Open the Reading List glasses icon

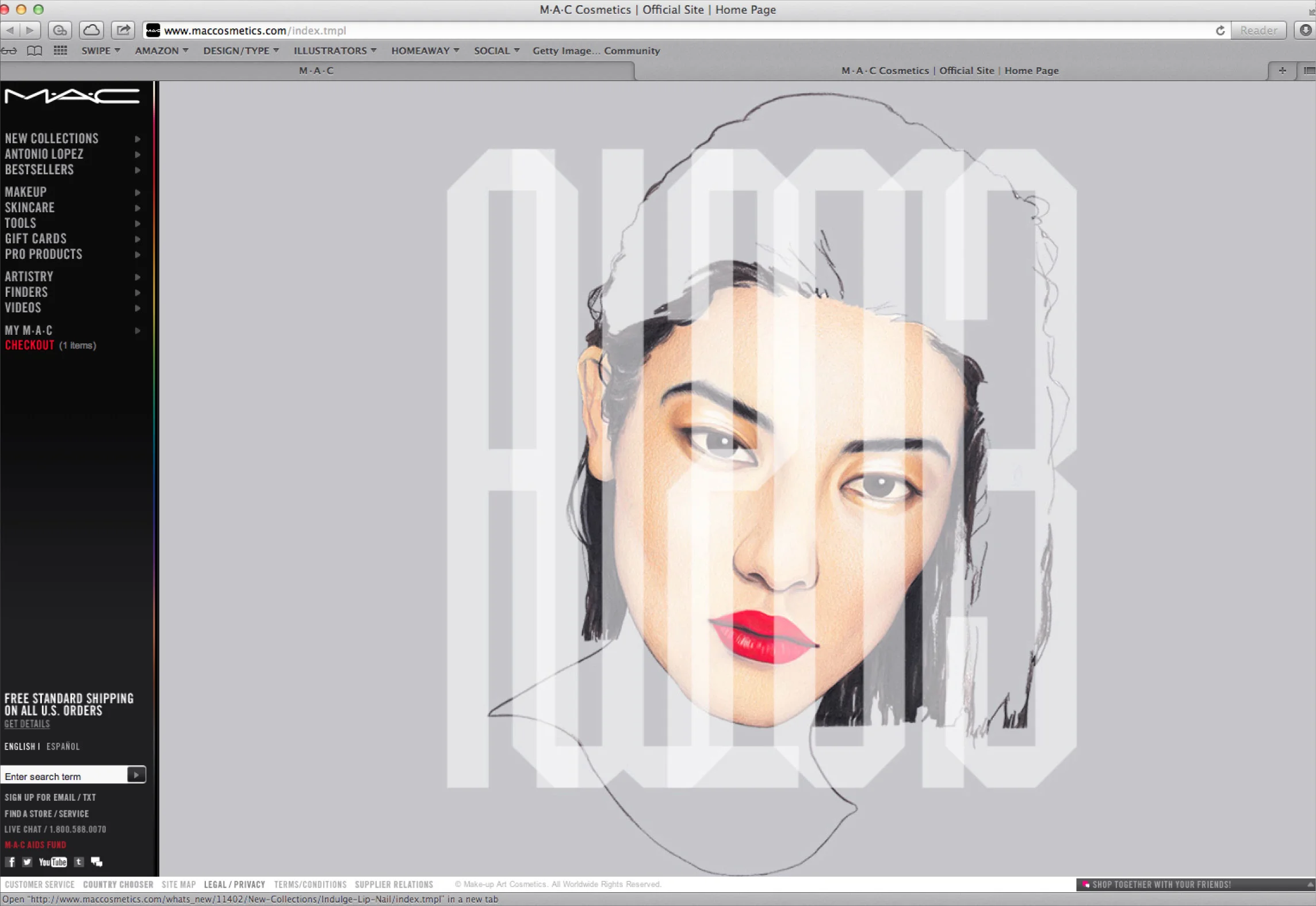[x=9, y=51]
